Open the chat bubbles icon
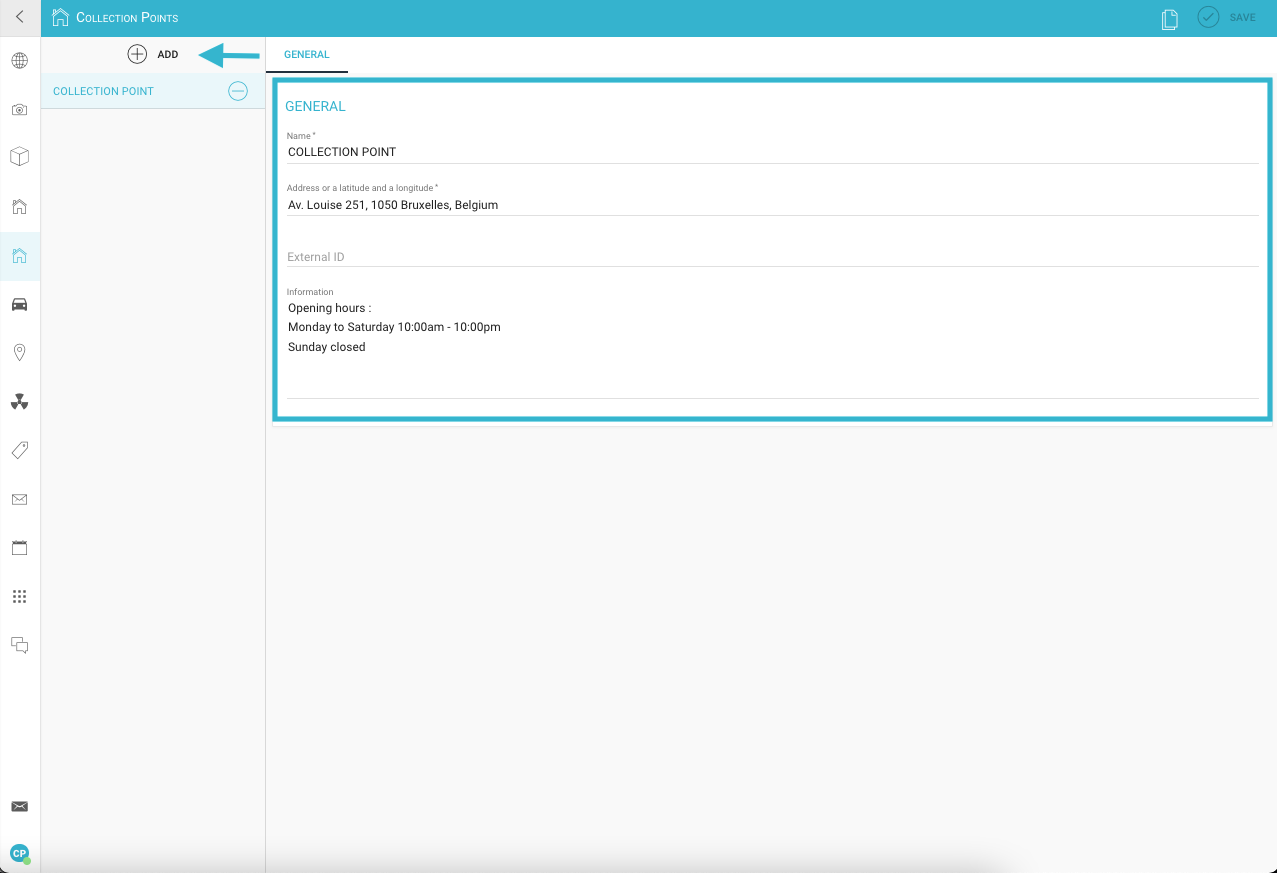 19,645
